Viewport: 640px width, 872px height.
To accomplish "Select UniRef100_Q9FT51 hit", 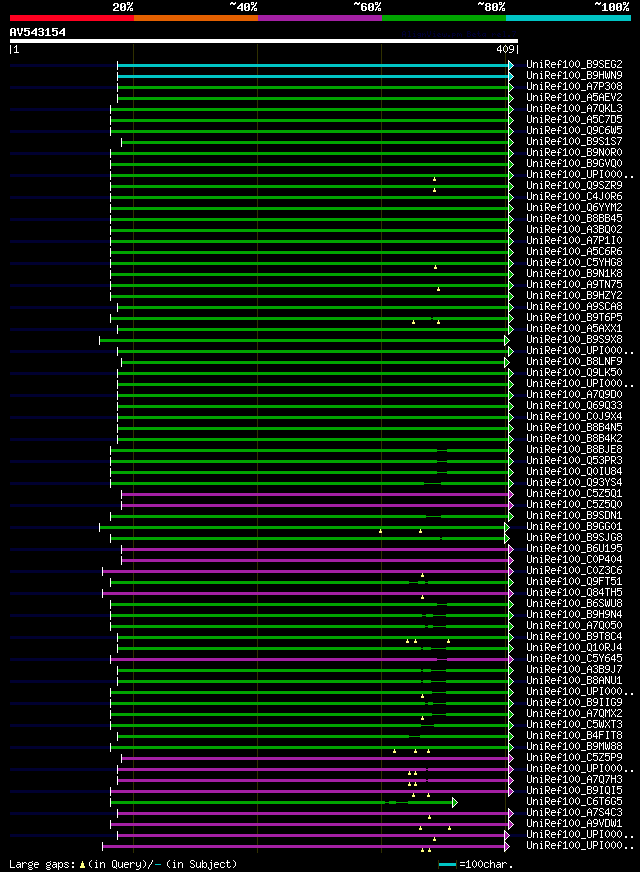I will (574, 581).
